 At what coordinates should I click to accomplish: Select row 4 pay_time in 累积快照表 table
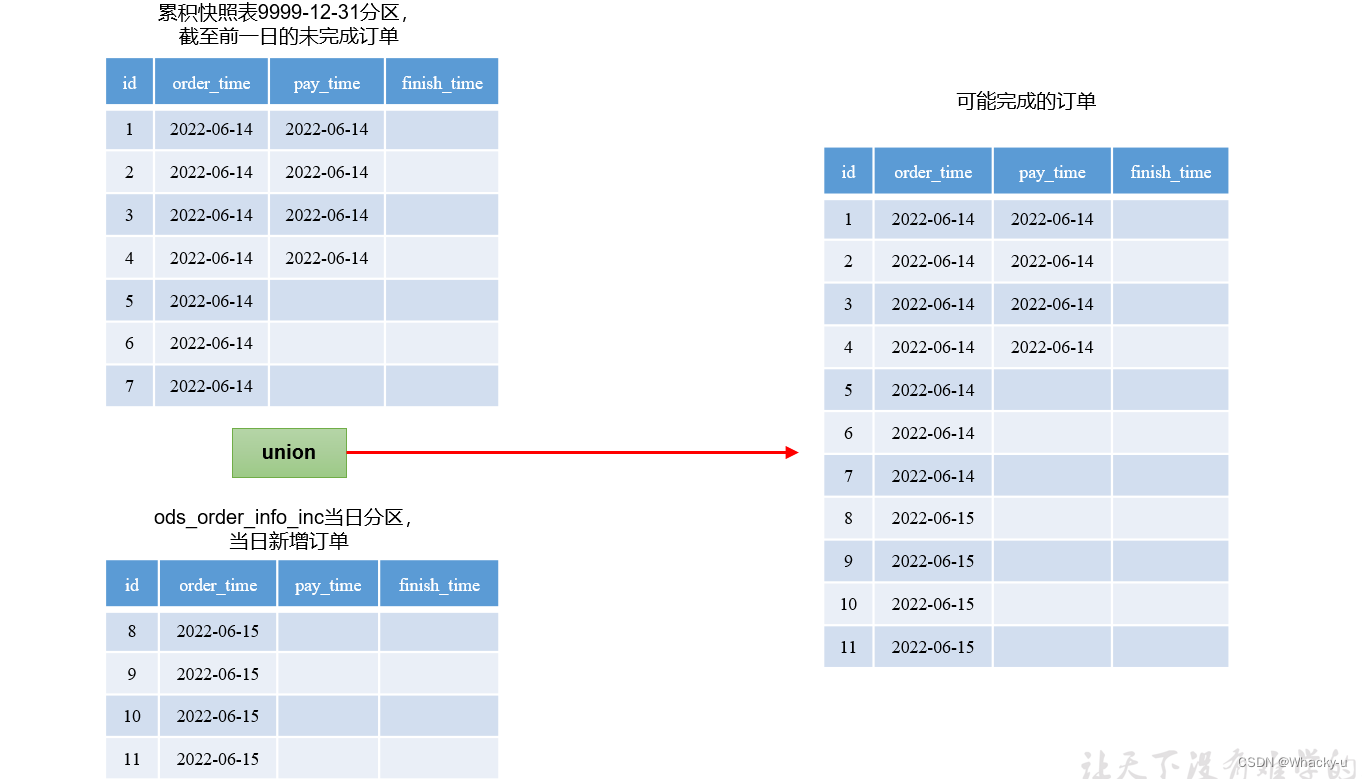coord(327,258)
